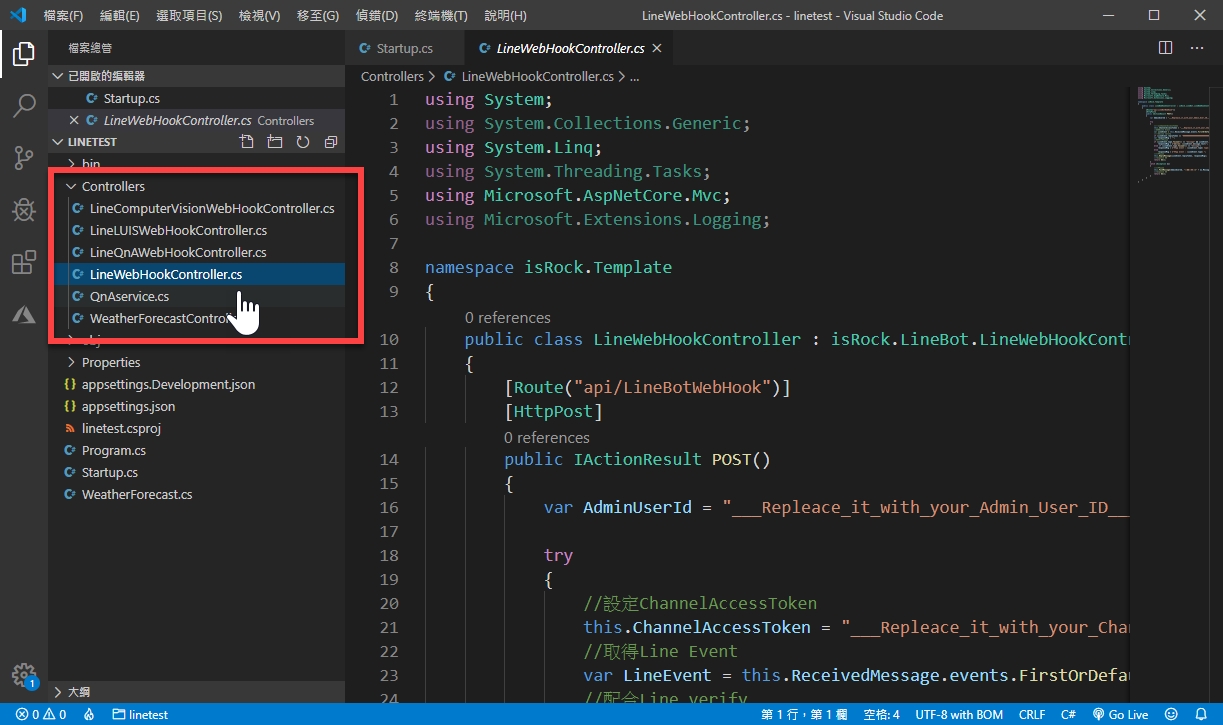The image size is (1223, 725).
Task: Open the notifications bell in status bar
Action: [1201, 715]
